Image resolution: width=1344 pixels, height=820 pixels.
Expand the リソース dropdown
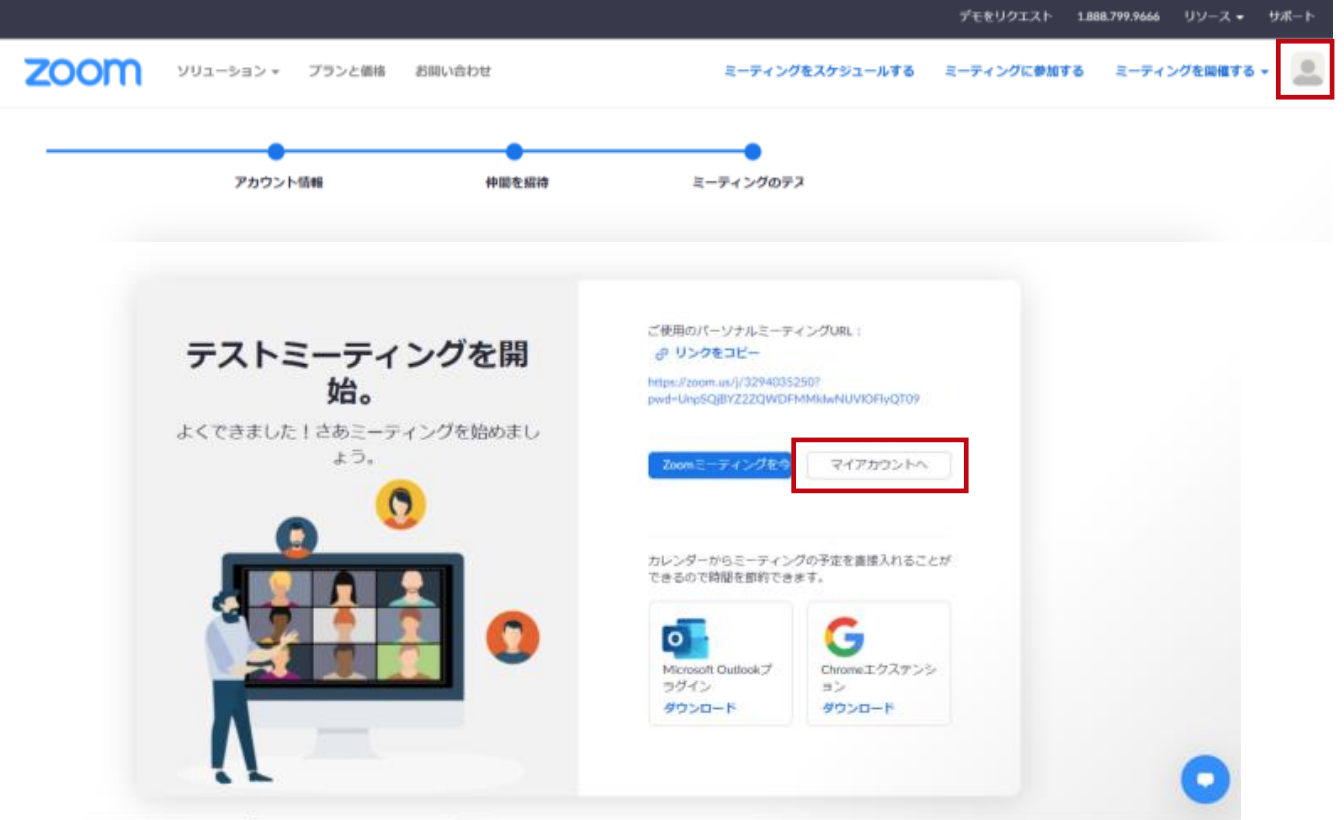pos(1213,17)
